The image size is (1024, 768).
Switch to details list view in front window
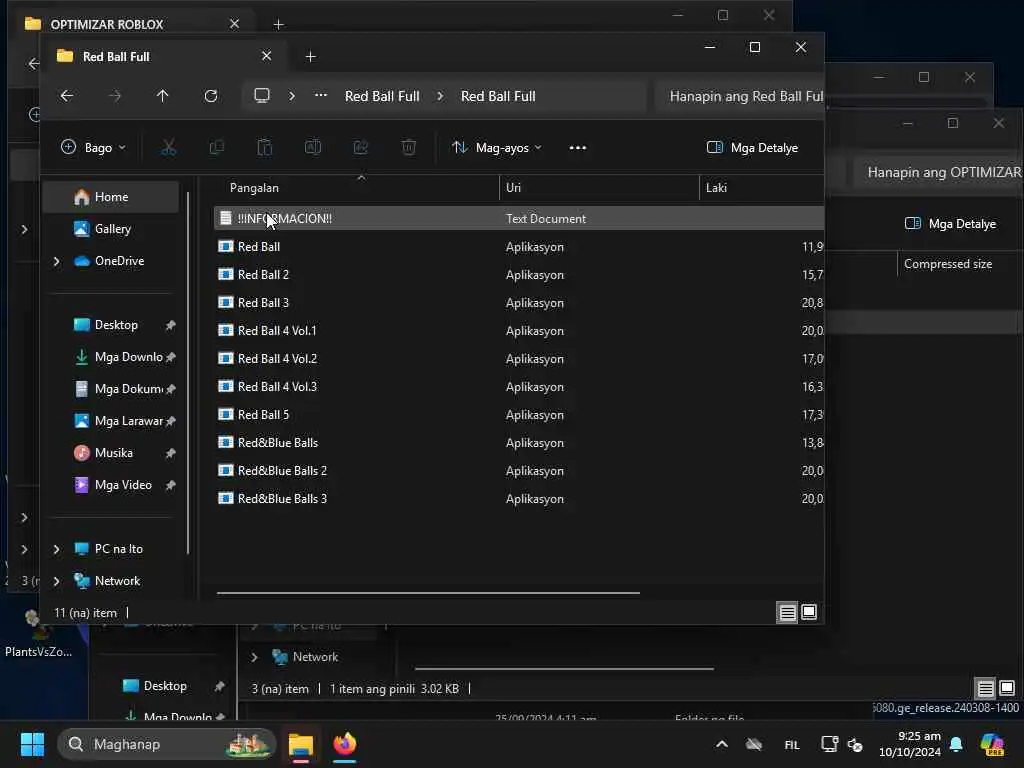[788, 613]
